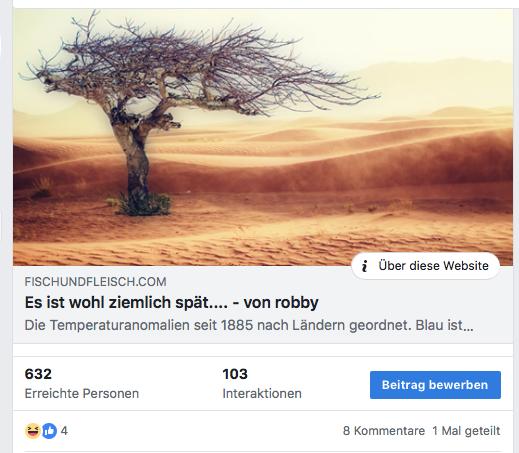Click the 'Erreichte Personen' label
Viewport: 519px width, 453px height.
82,393
